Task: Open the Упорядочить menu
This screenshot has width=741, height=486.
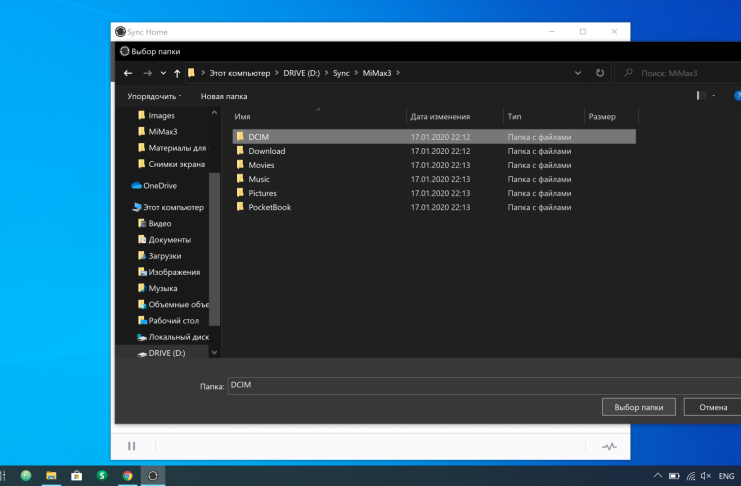Action: tap(154, 96)
